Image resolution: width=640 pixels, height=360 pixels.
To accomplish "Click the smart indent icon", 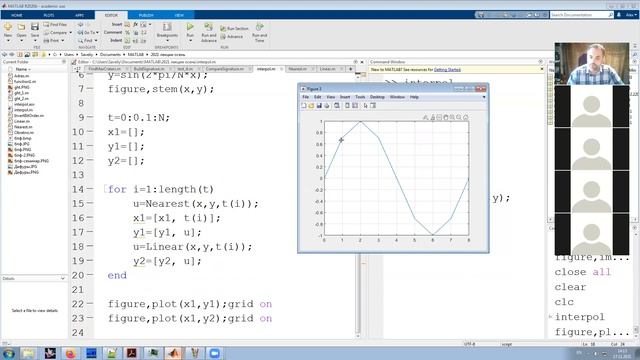I will click(128, 40).
